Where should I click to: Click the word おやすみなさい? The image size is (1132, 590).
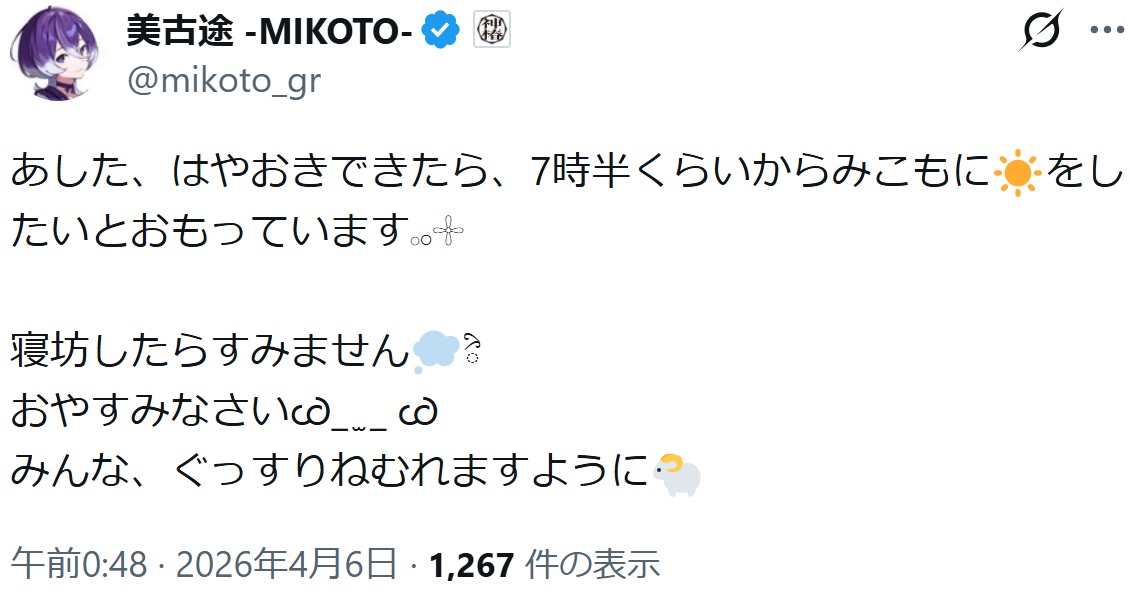click(150, 411)
